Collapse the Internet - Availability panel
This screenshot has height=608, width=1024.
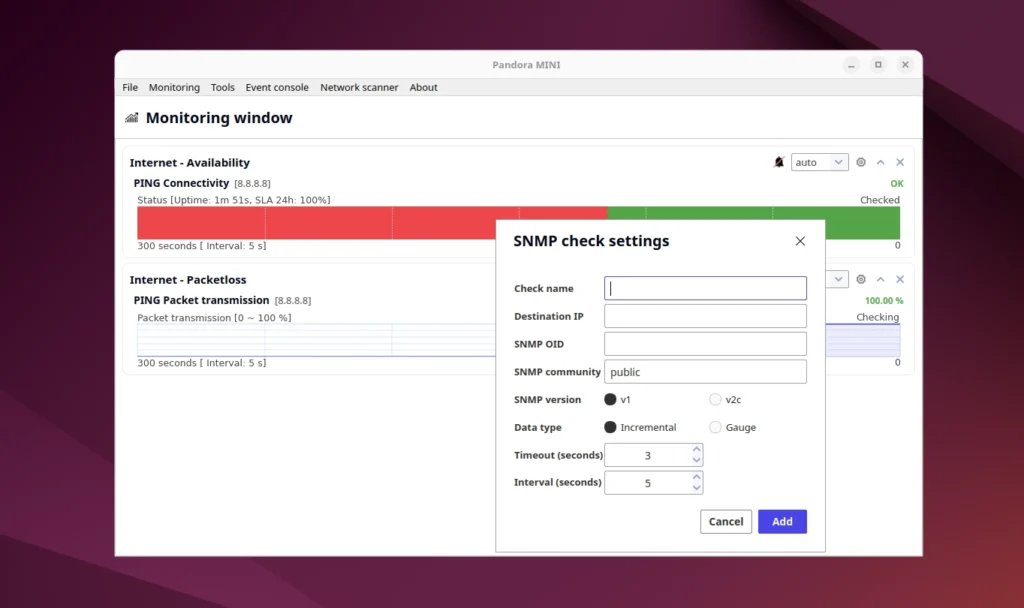(x=880, y=161)
